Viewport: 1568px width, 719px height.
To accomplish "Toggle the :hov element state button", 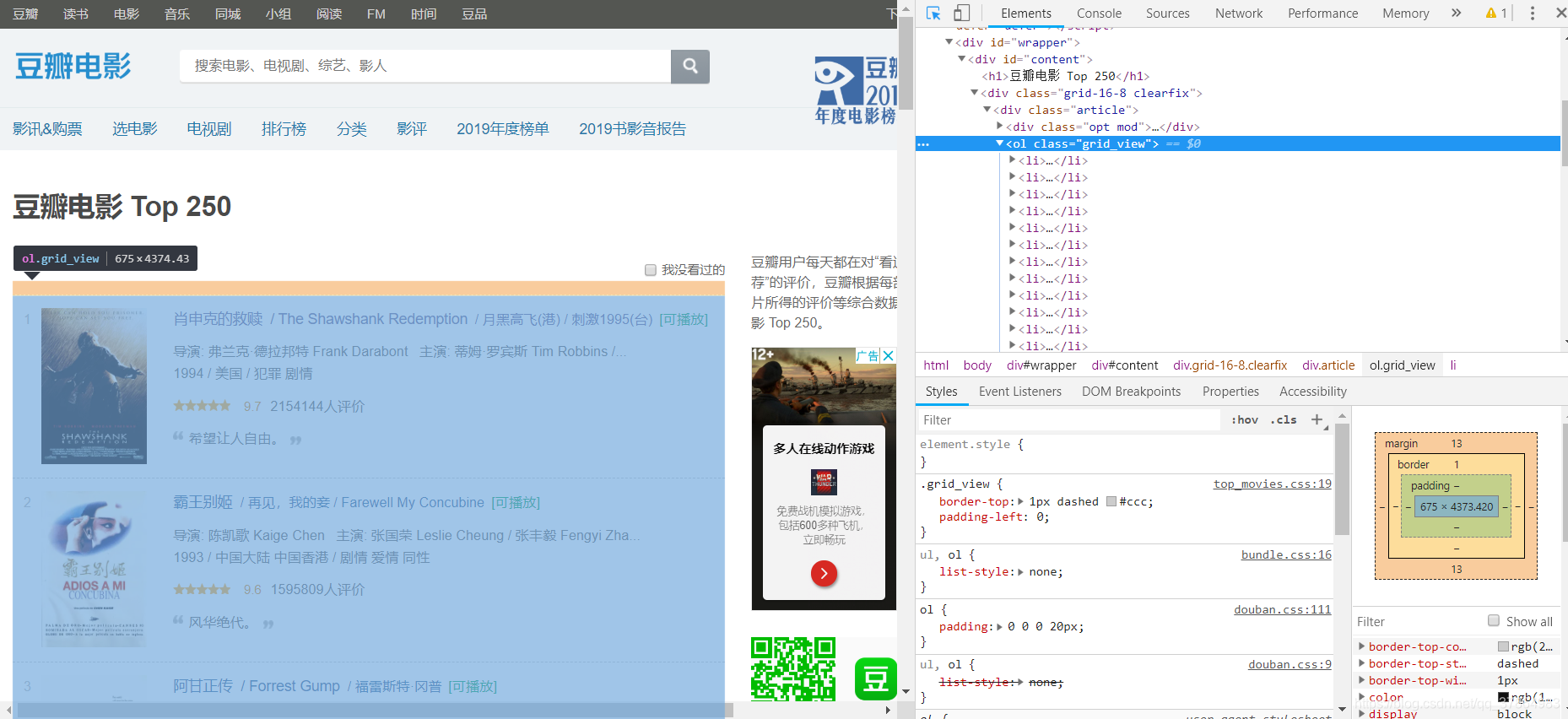I will (1245, 419).
